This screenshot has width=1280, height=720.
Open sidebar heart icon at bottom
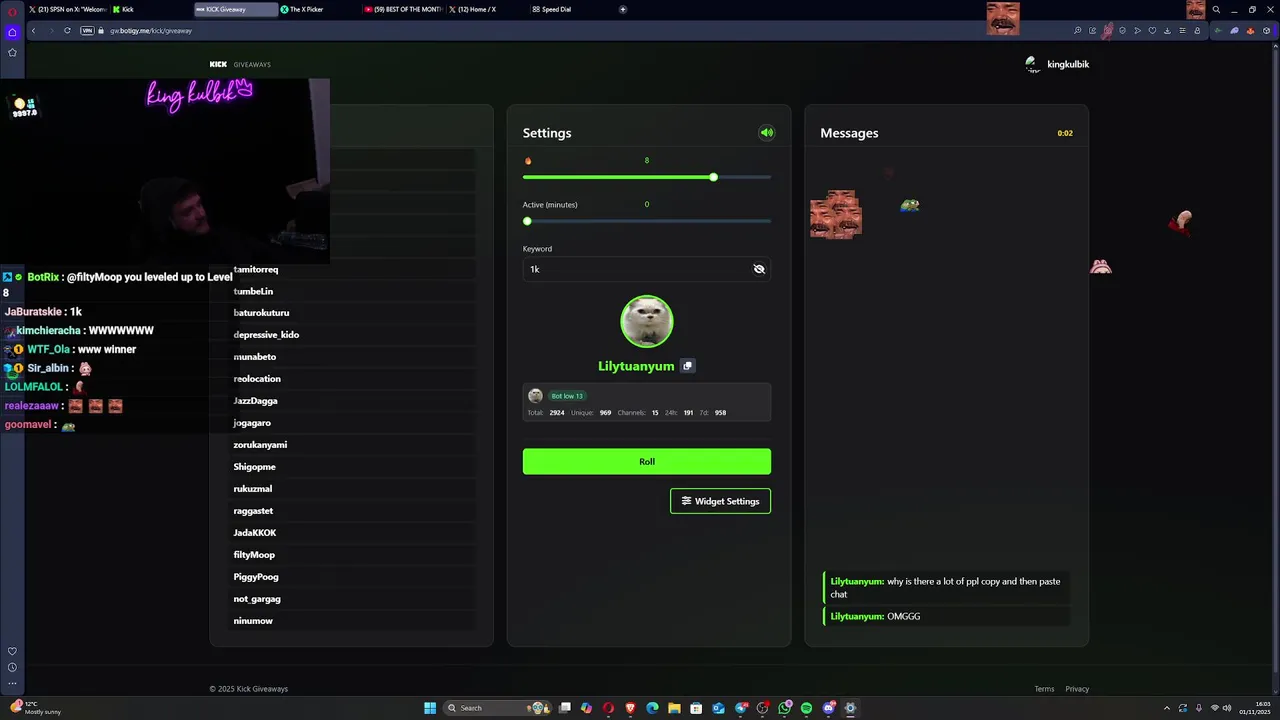tap(12, 651)
